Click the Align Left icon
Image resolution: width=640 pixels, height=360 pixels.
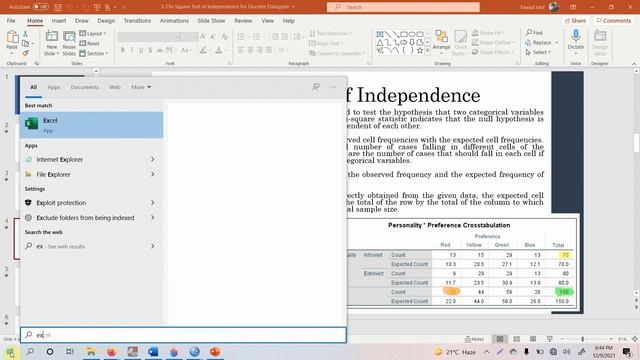point(241,50)
